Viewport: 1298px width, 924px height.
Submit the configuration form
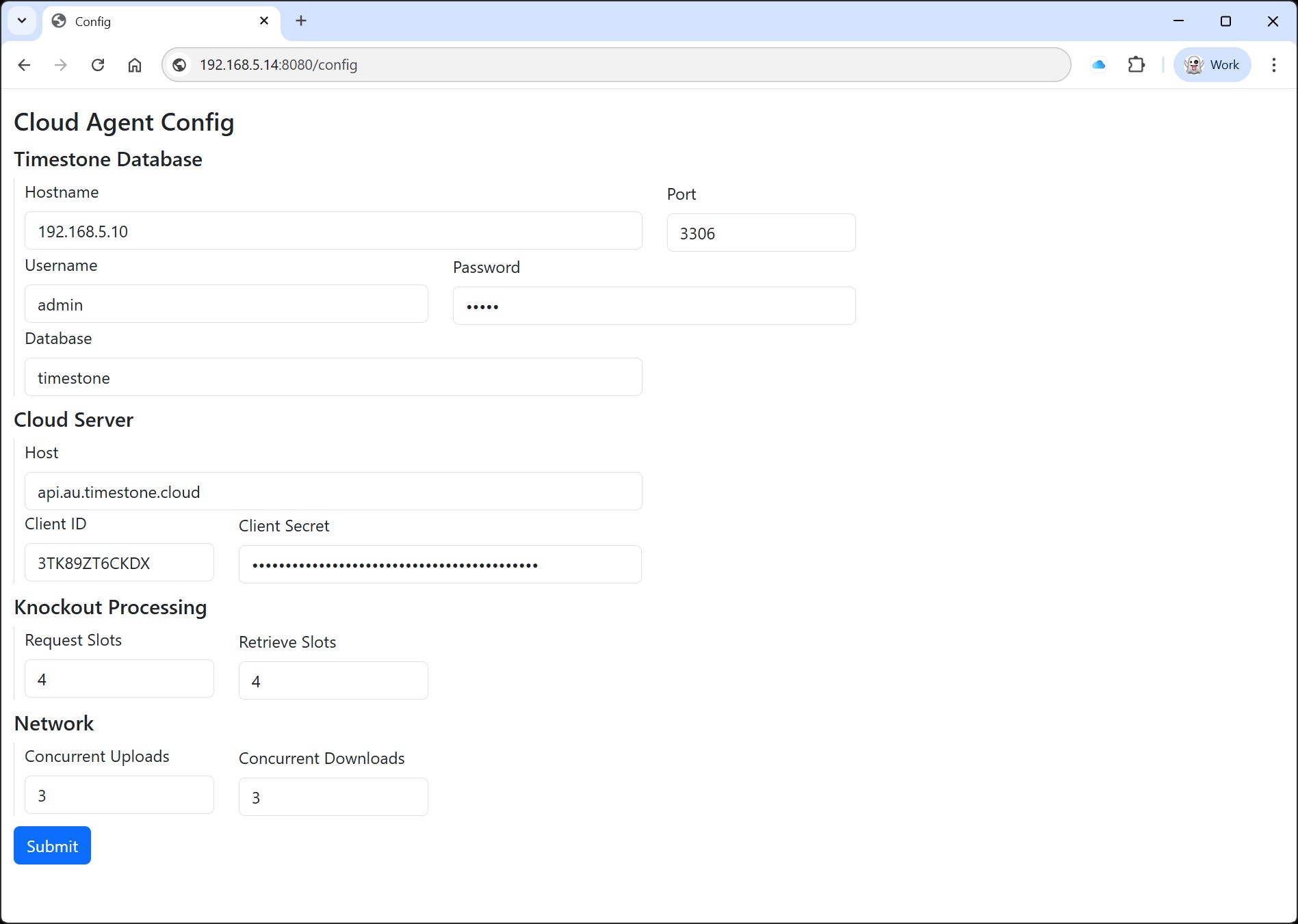point(52,845)
